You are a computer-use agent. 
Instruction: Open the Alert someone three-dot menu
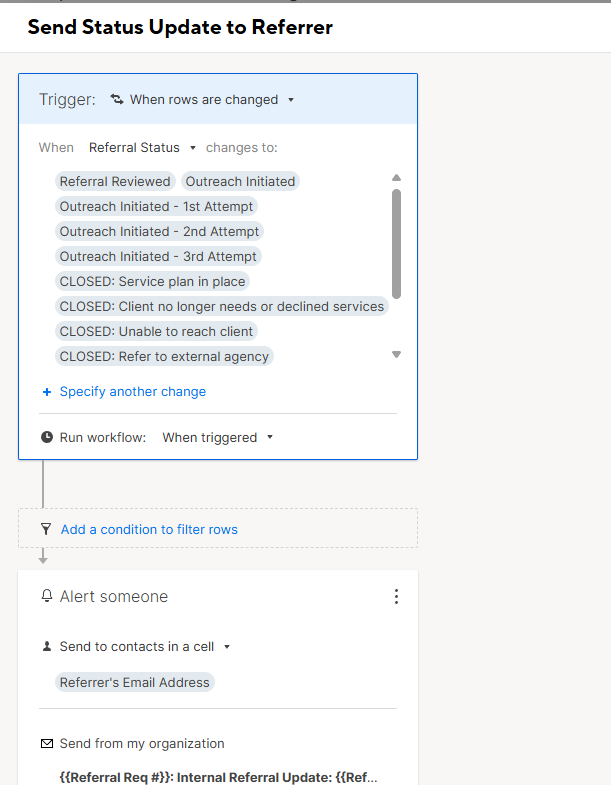coord(396,596)
